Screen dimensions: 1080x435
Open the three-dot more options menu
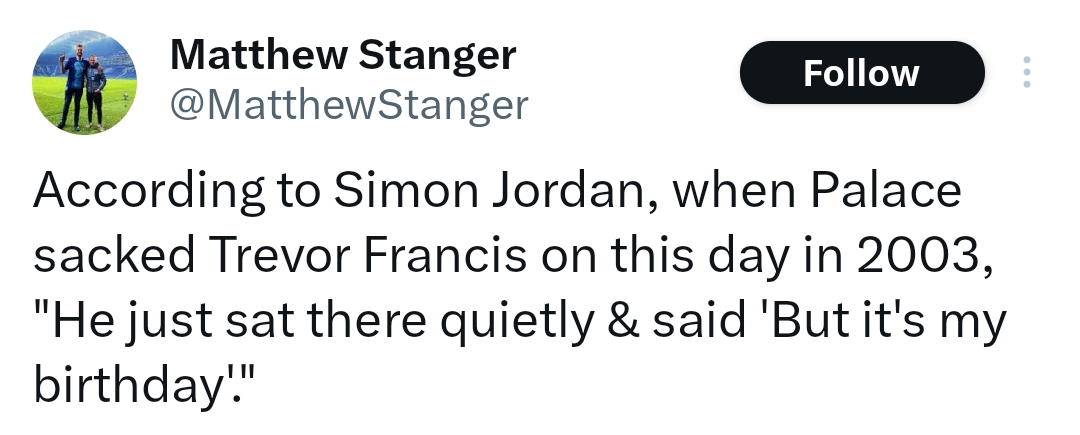click(1026, 73)
